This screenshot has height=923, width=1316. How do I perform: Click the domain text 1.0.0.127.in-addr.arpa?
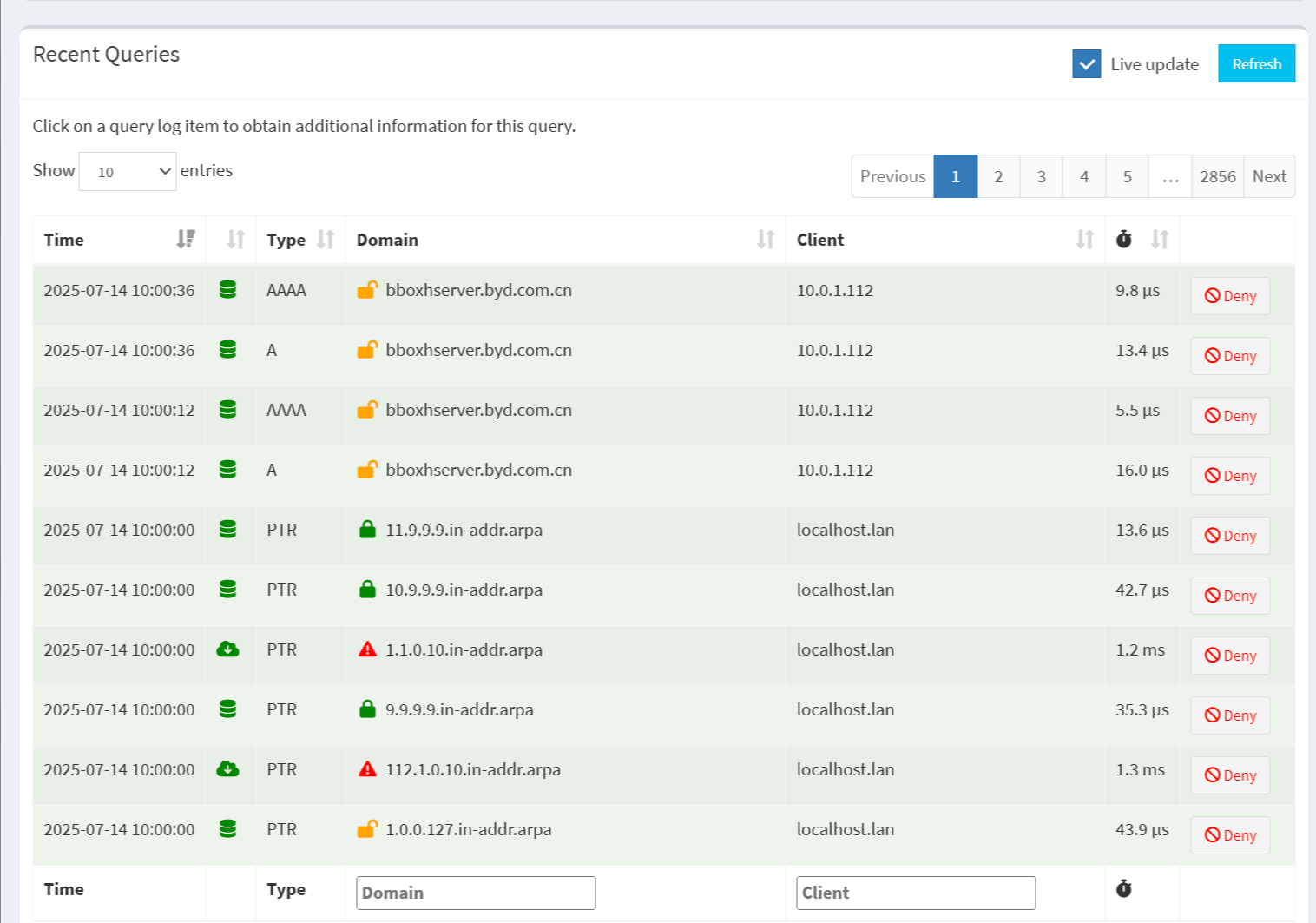(x=469, y=829)
